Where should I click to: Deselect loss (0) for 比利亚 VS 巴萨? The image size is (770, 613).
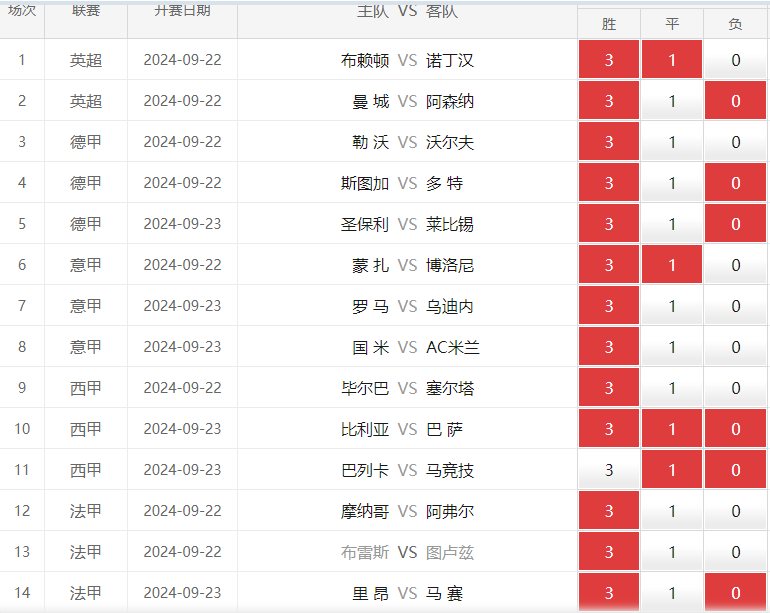click(x=735, y=429)
